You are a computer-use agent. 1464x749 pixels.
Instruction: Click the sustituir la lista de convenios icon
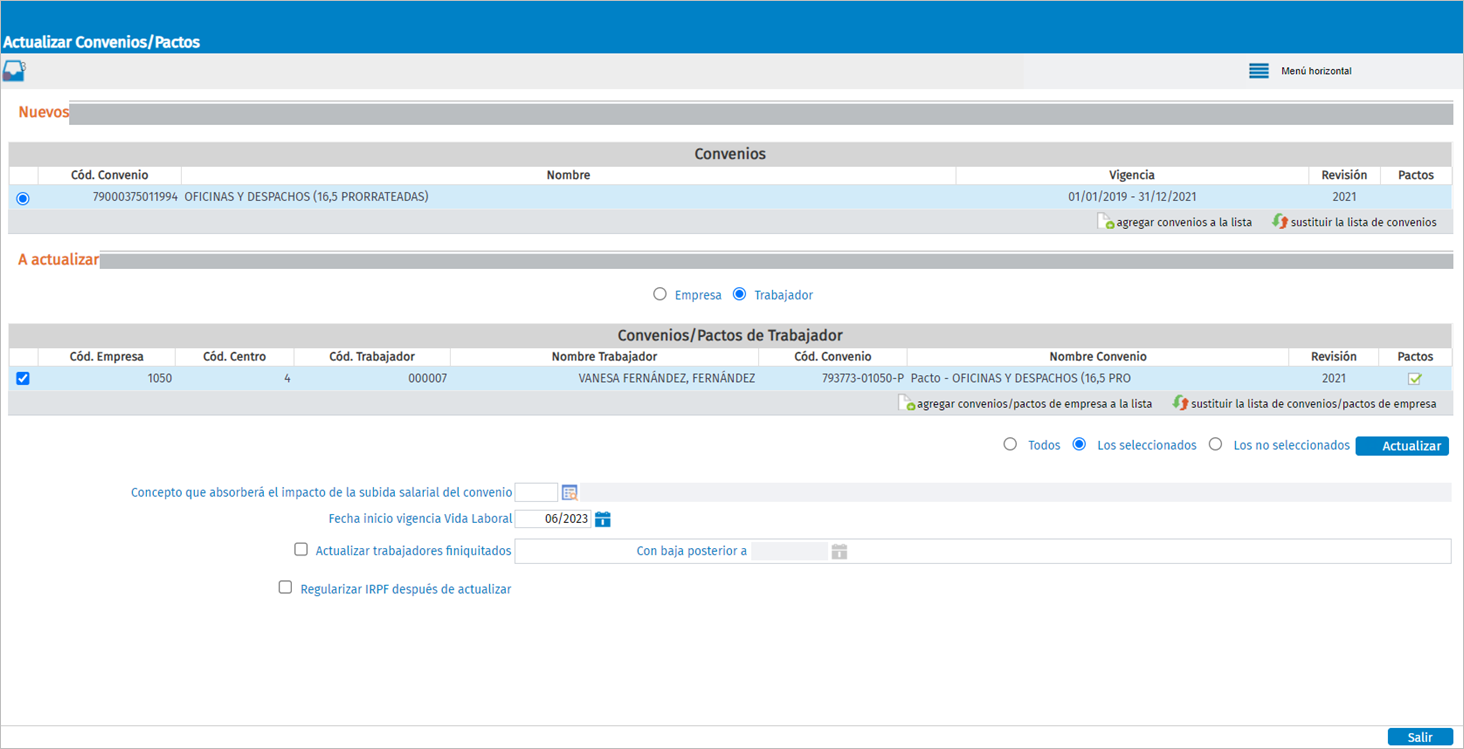tap(1280, 222)
